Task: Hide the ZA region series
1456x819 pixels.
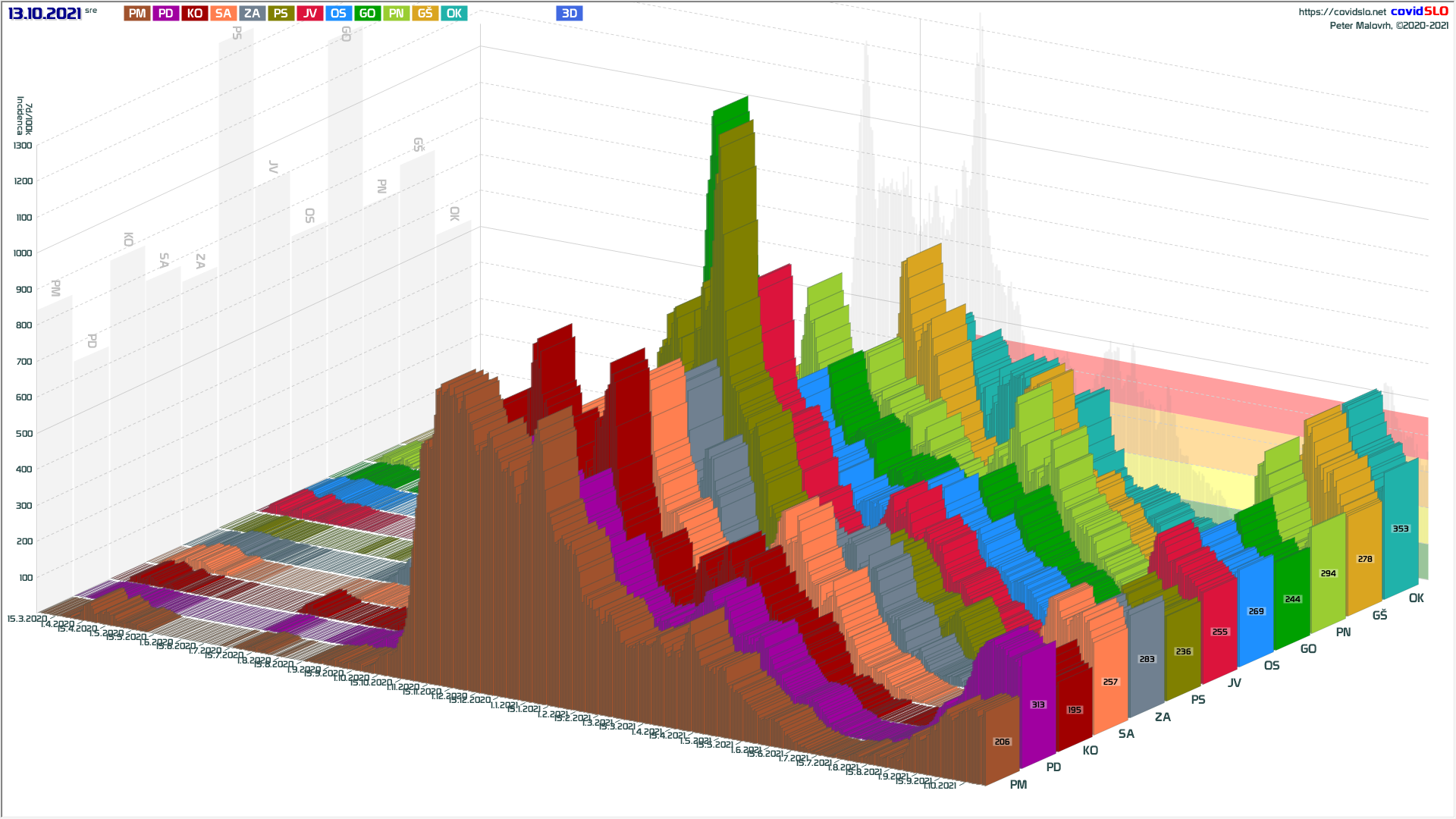Action: tap(252, 14)
